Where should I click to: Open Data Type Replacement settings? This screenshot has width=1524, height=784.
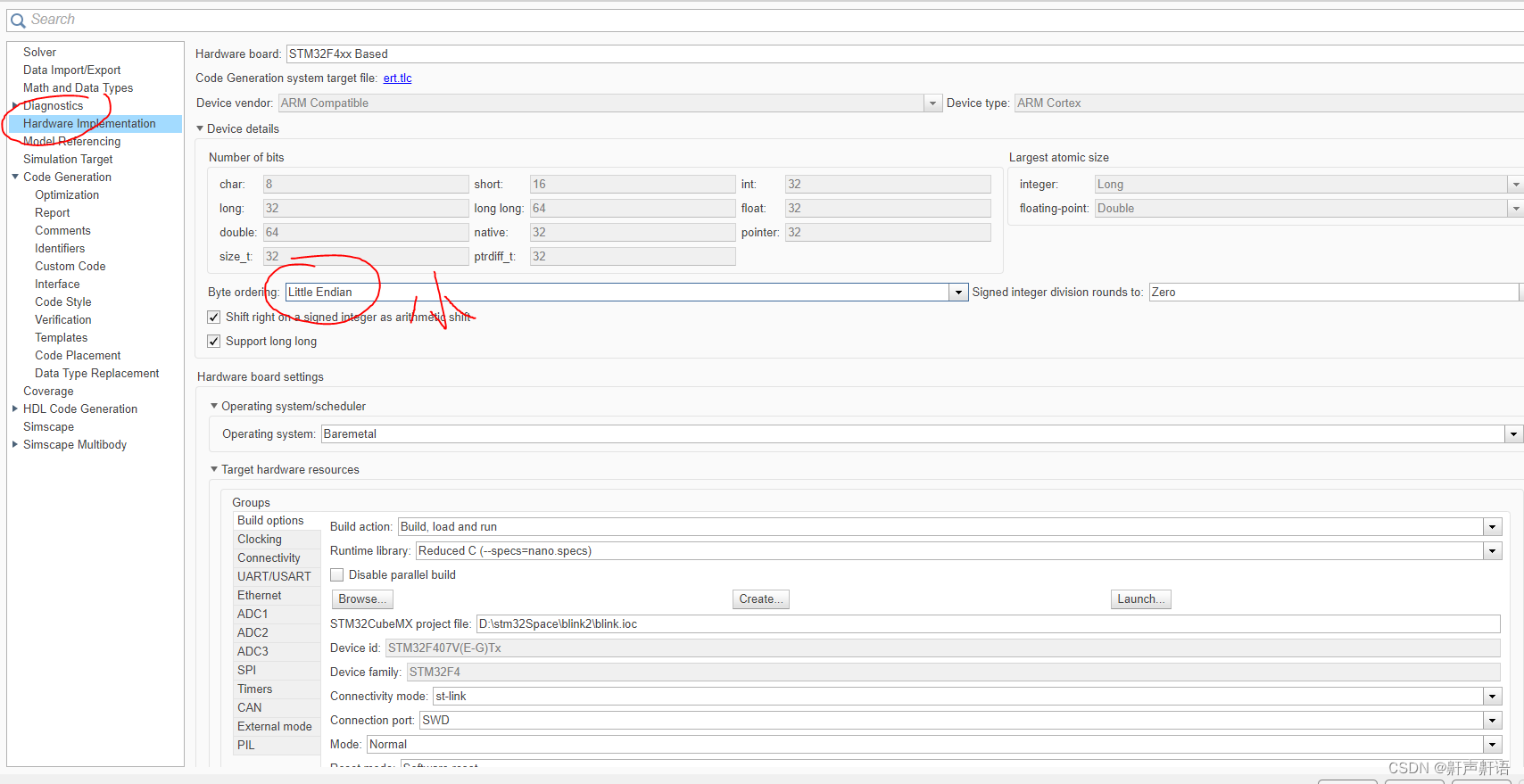point(96,373)
